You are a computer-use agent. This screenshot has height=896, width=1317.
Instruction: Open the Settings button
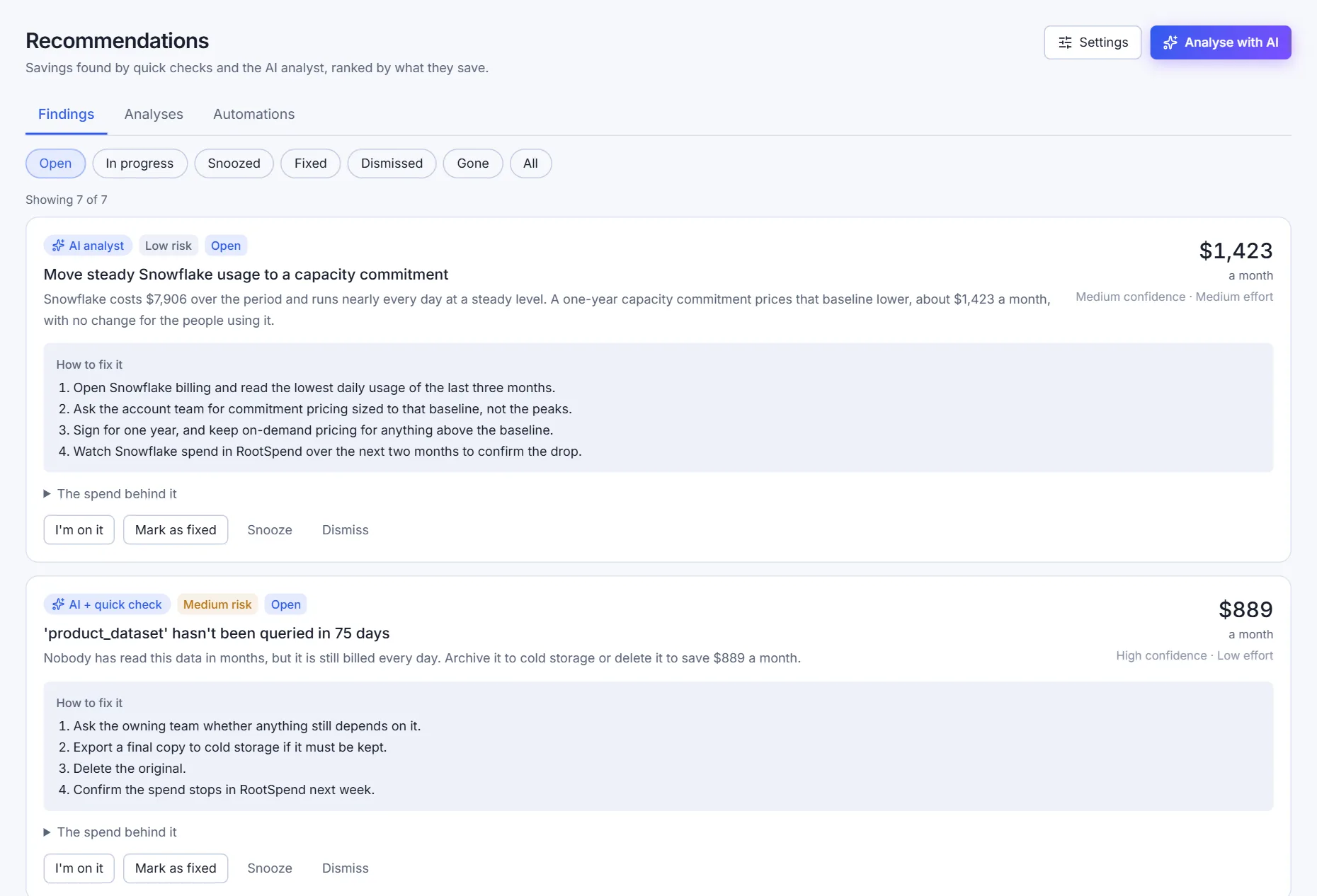1093,42
